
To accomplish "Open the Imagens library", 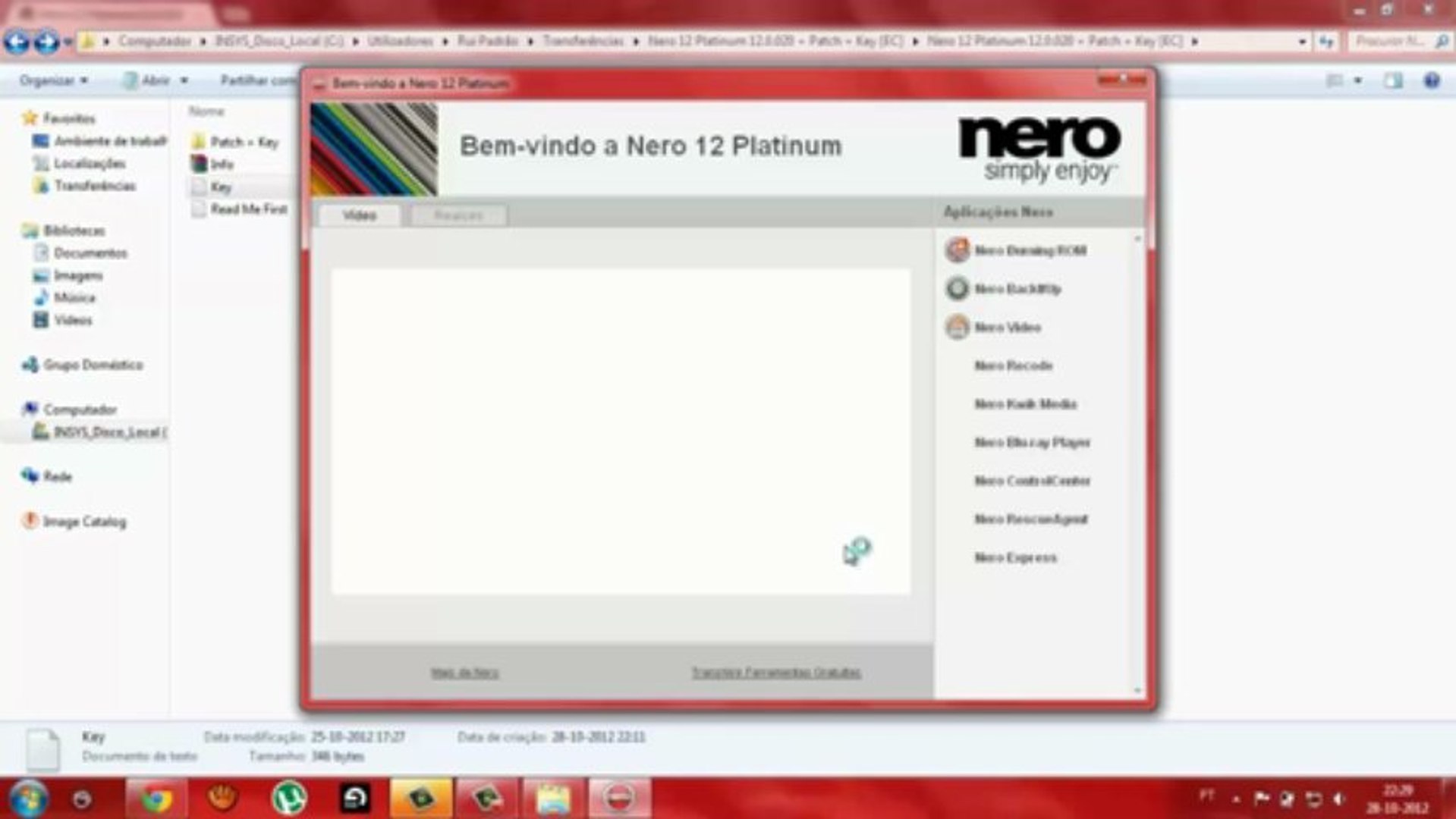I will 78,275.
